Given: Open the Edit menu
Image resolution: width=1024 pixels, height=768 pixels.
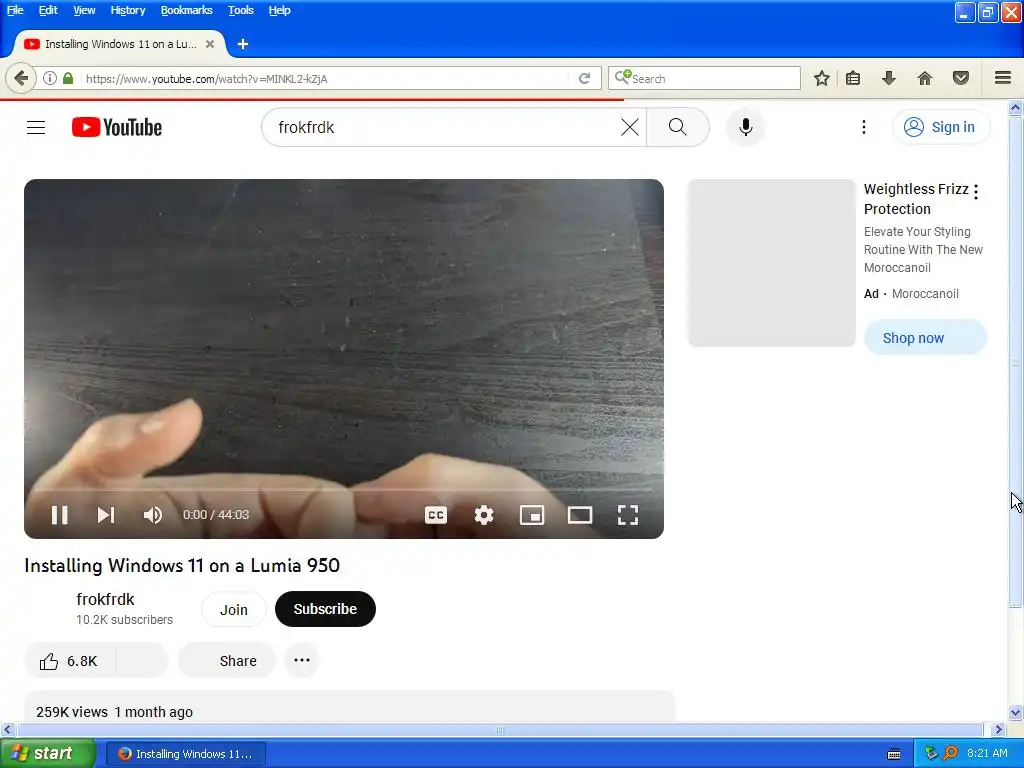Looking at the screenshot, I should pos(48,10).
